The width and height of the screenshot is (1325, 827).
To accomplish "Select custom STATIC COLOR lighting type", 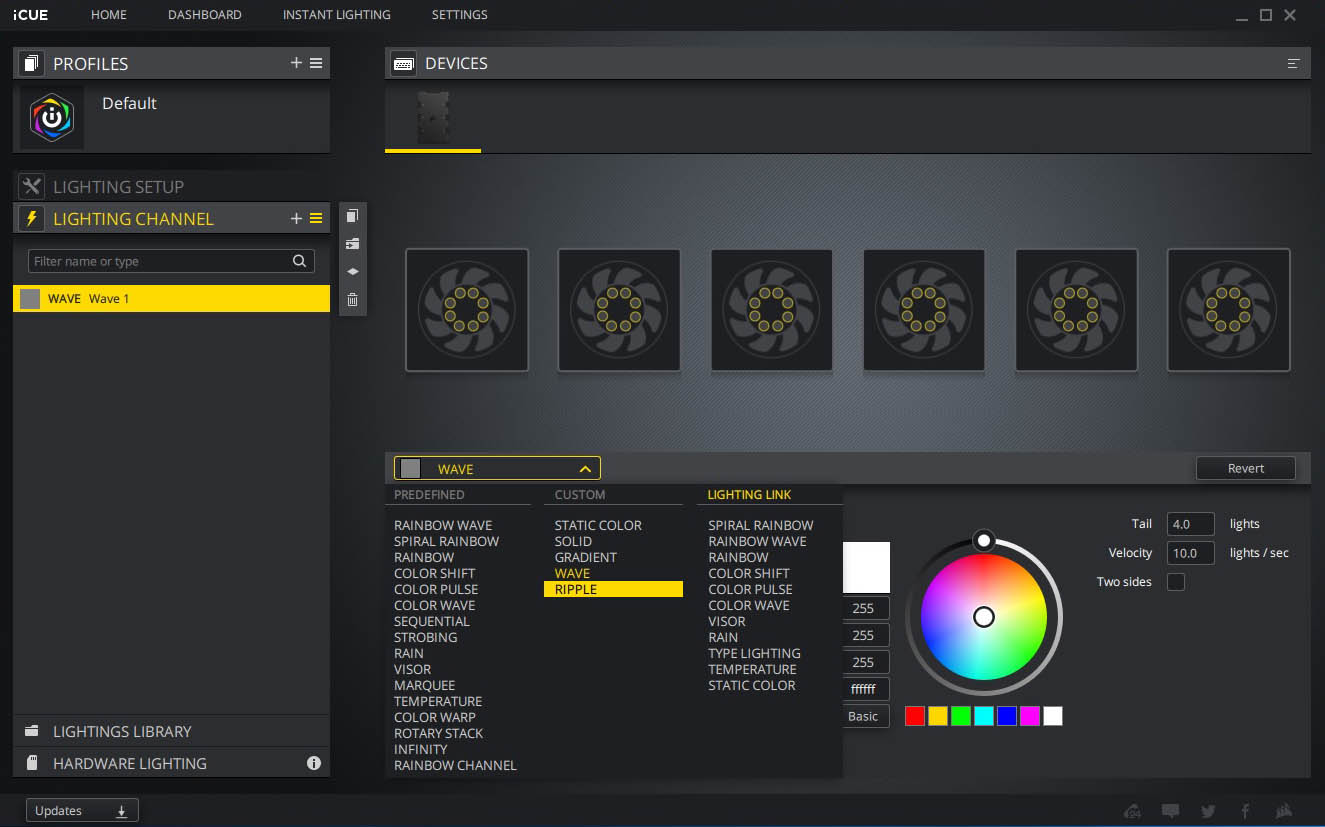I will pos(598,525).
